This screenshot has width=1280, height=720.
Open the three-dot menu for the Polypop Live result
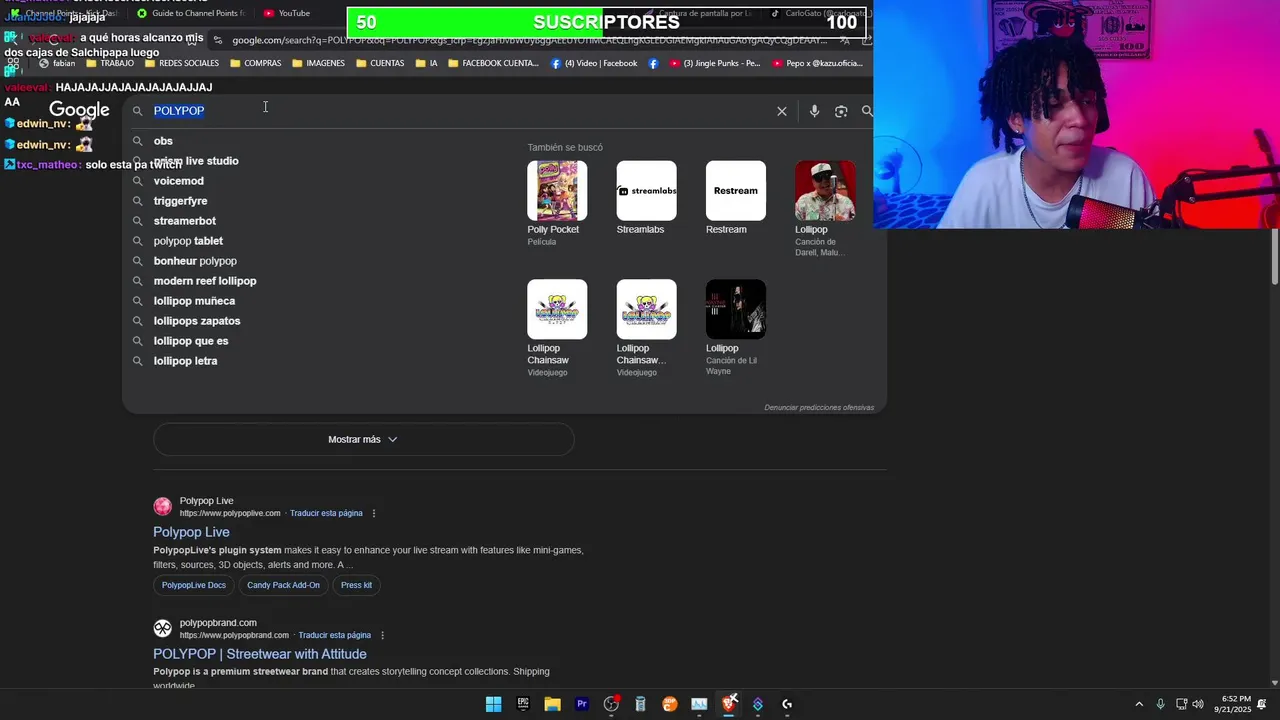(374, 513)
